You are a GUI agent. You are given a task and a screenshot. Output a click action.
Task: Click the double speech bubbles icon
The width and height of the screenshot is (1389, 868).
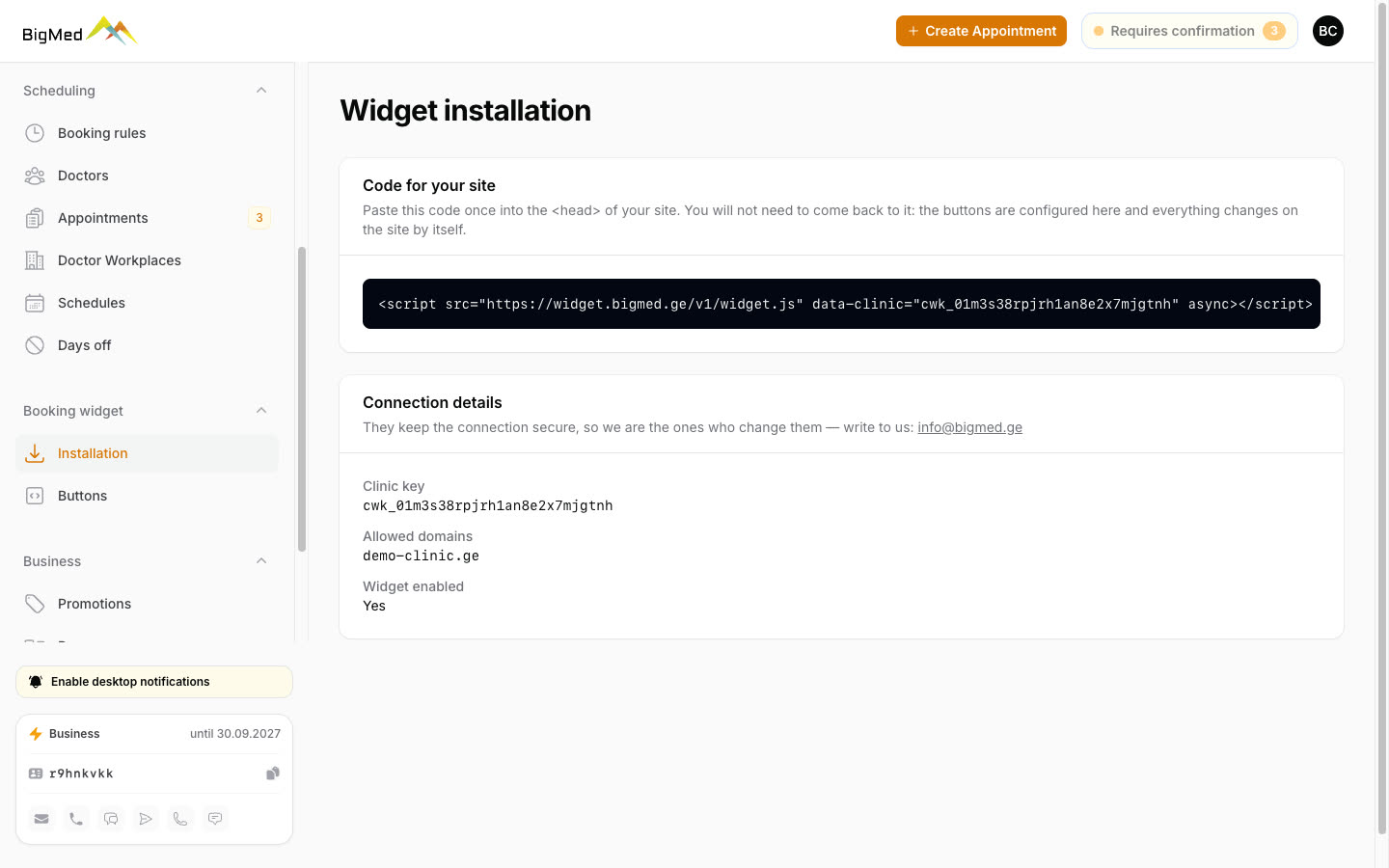point(111,819)
